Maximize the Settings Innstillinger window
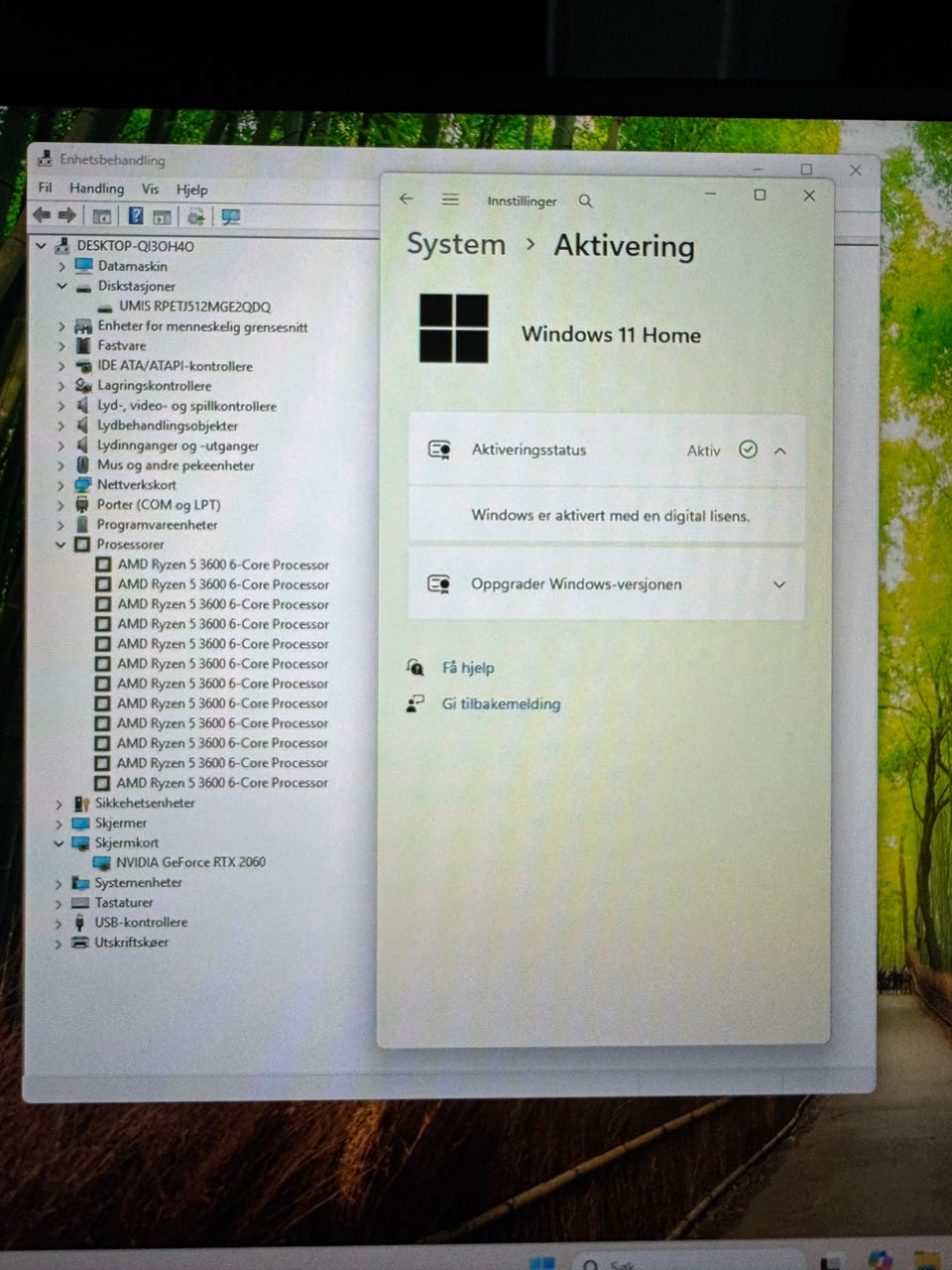The height and width of the screenshot is (1270, 952). (760, 195)
